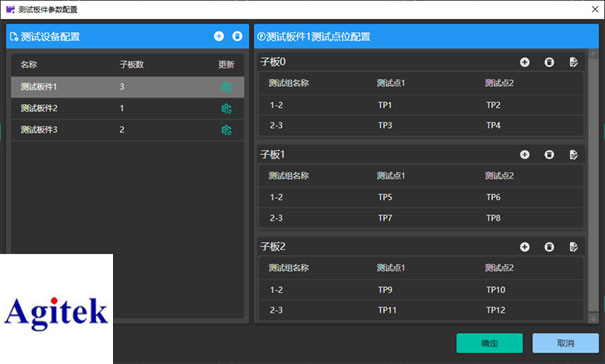This screenshot has height=364, width=605.
Task: Add a test group to 子板2
Action: point(525,247)
